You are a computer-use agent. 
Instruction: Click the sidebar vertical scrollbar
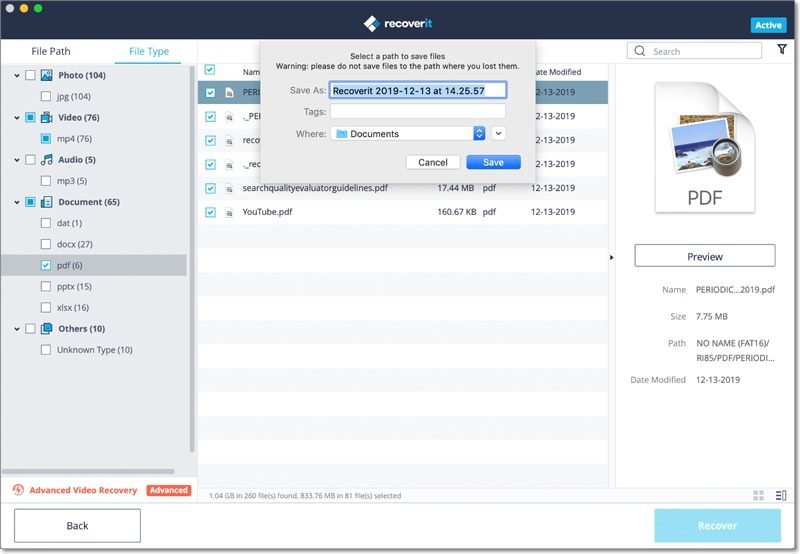point(192,258)
